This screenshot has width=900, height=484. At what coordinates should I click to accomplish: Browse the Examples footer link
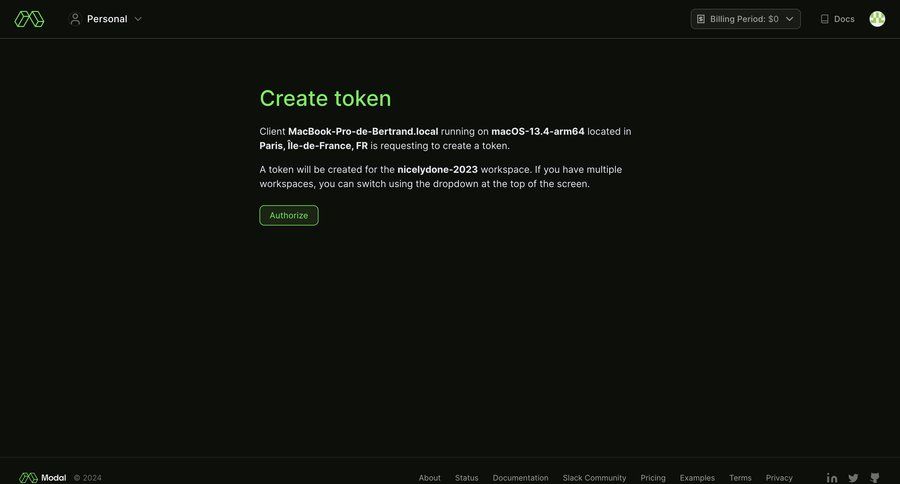click(697, 478)
